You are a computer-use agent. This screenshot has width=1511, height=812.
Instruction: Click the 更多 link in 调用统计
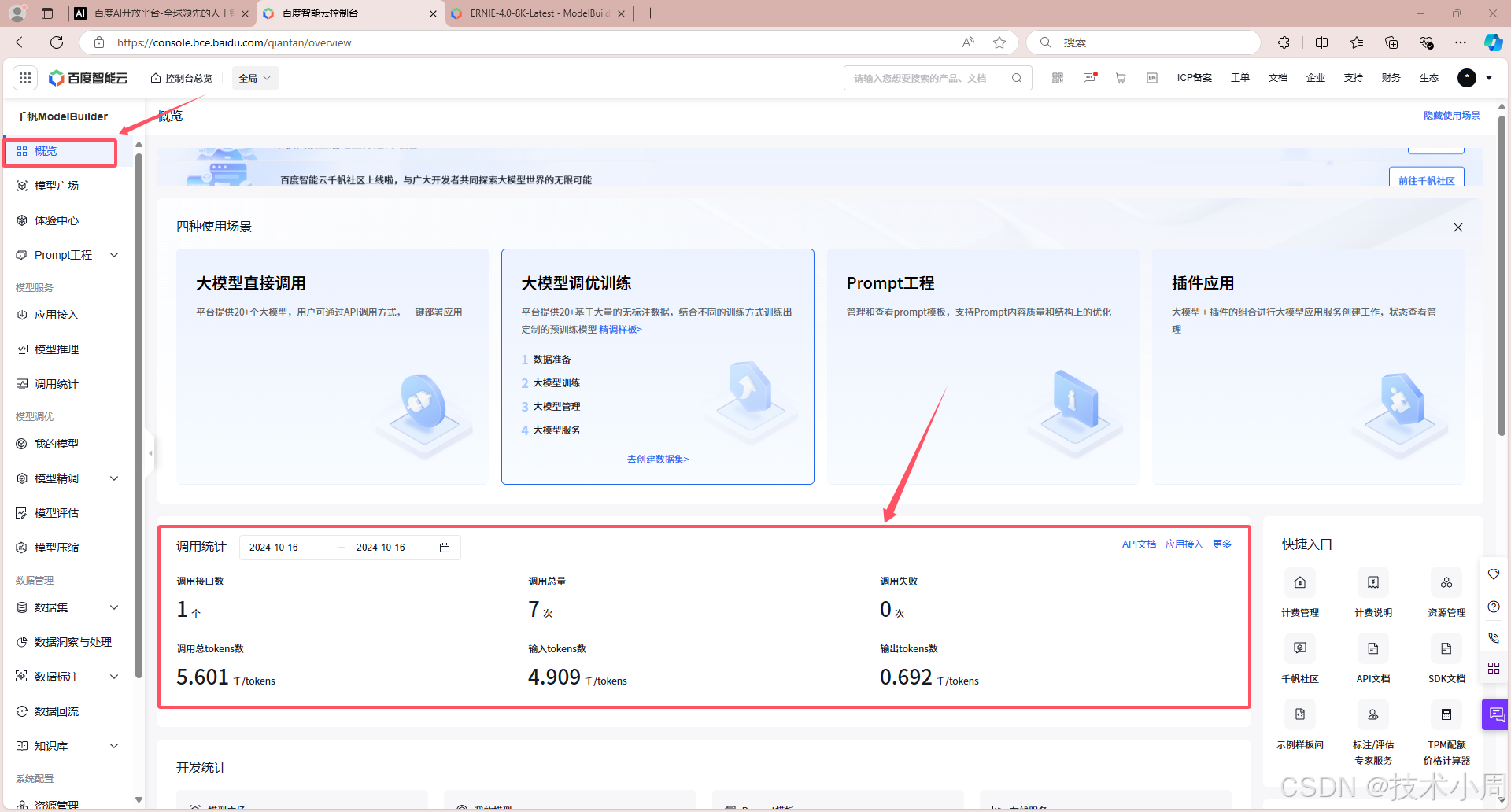coord(1222,544)
